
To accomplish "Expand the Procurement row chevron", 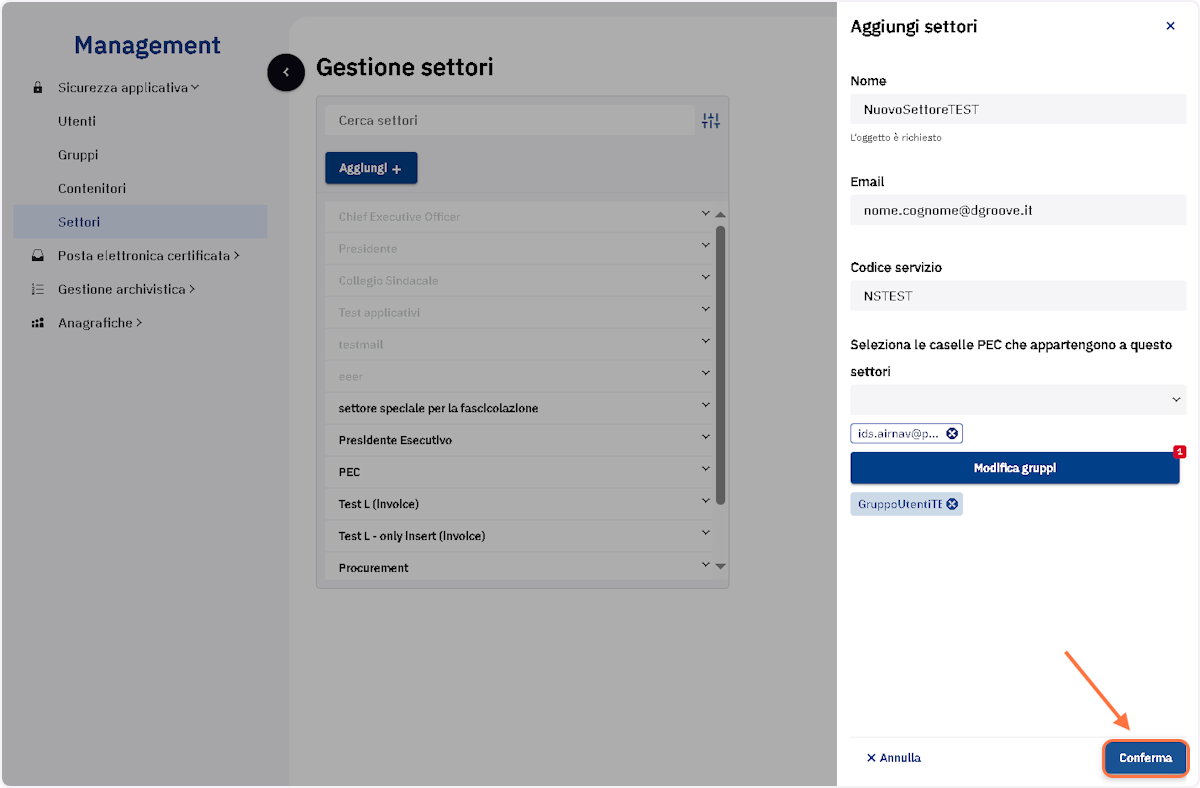I will pyautogui.click(x=705, y=565).
